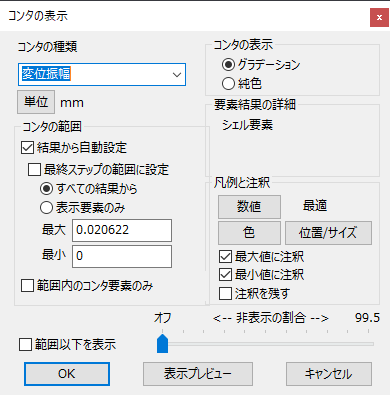
Task: Enable 範囲以下を表示 checkbox
Action: 25,345
